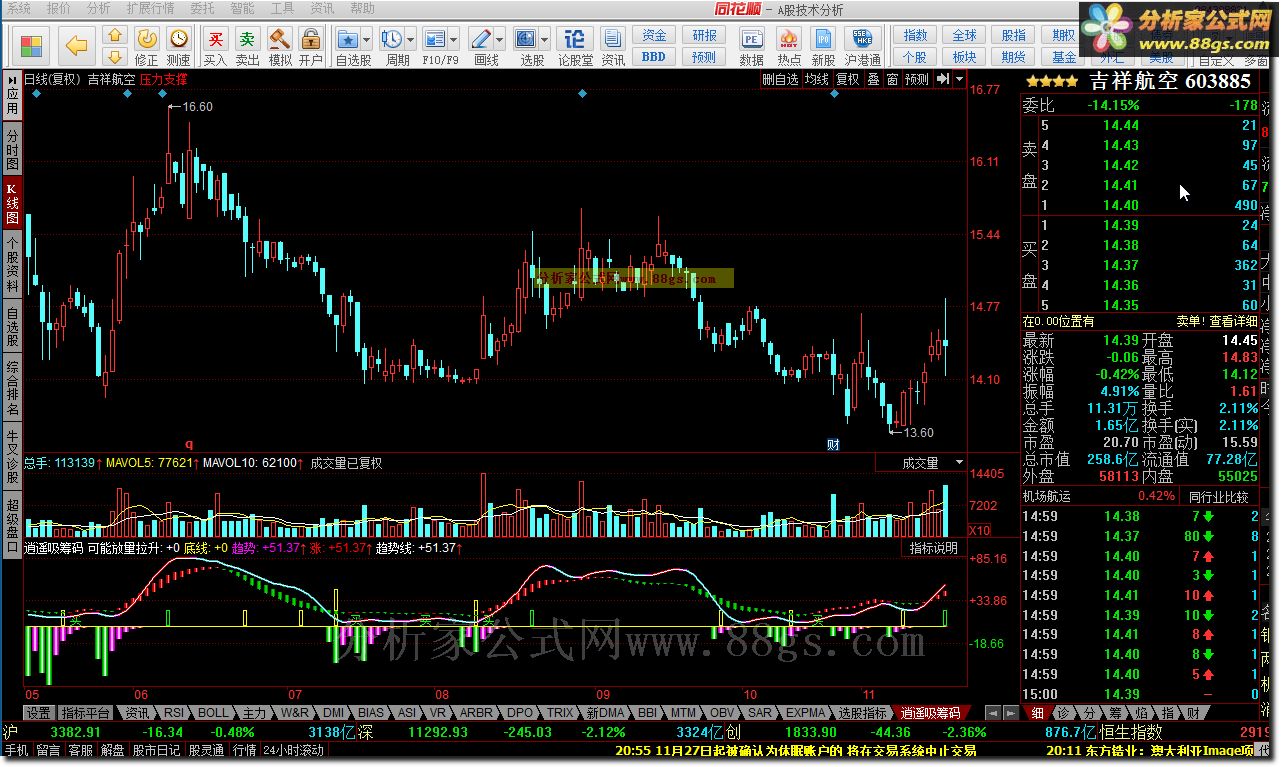
Task: Open the 帮助 menu
Action: tap(362, 8)
